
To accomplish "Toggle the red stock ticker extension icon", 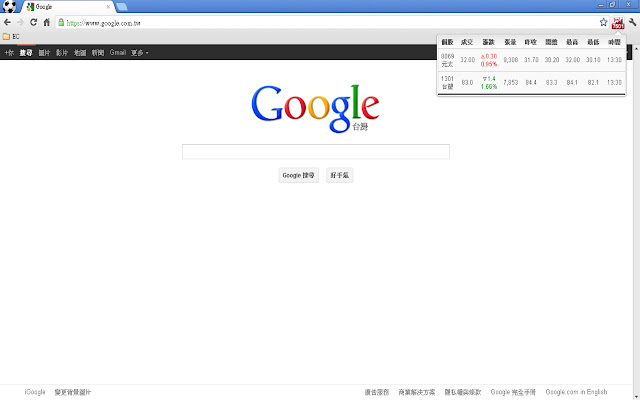I will coord(618,23).
